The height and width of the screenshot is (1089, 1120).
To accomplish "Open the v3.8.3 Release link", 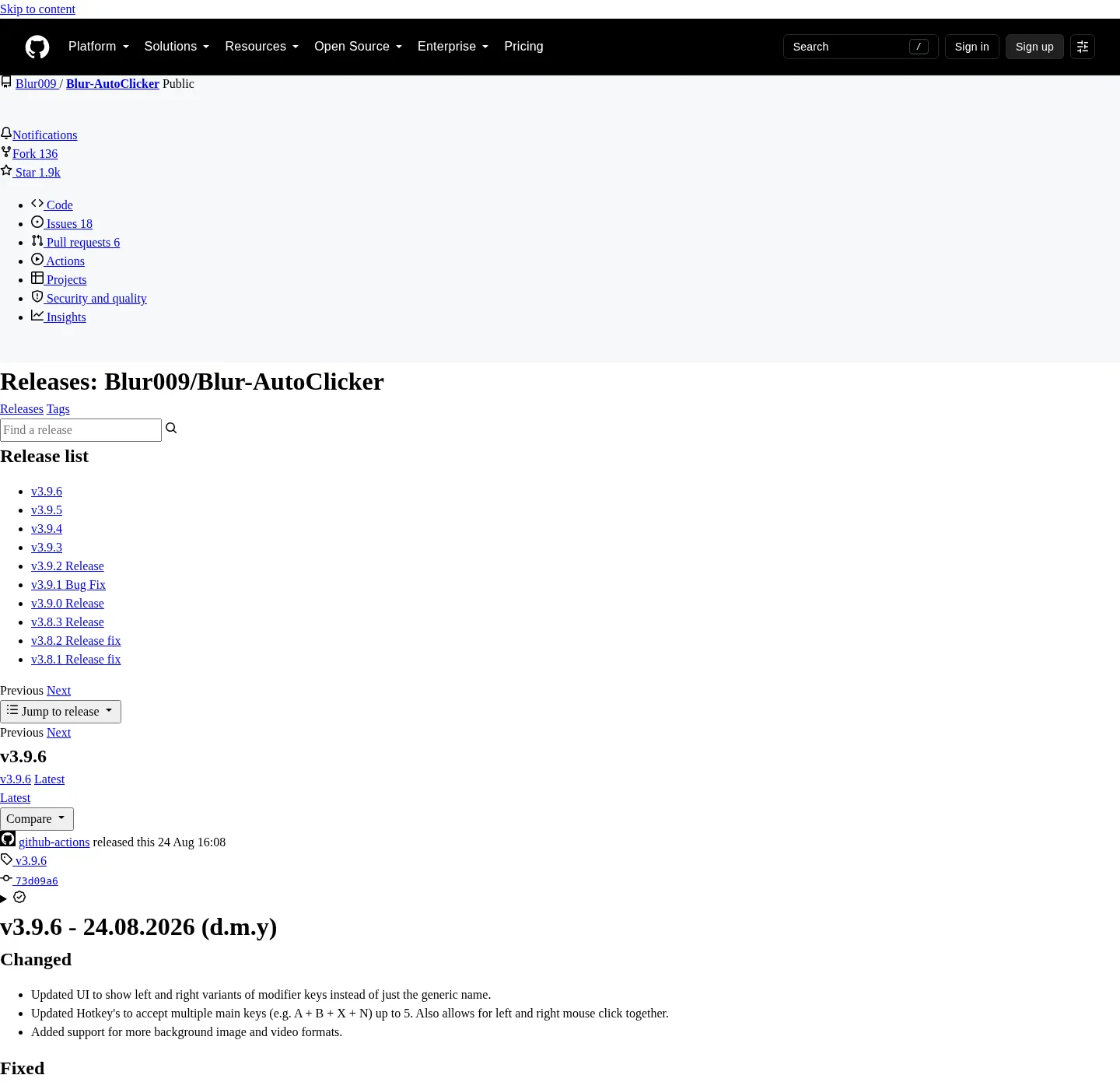I will [x=68, y=622].
